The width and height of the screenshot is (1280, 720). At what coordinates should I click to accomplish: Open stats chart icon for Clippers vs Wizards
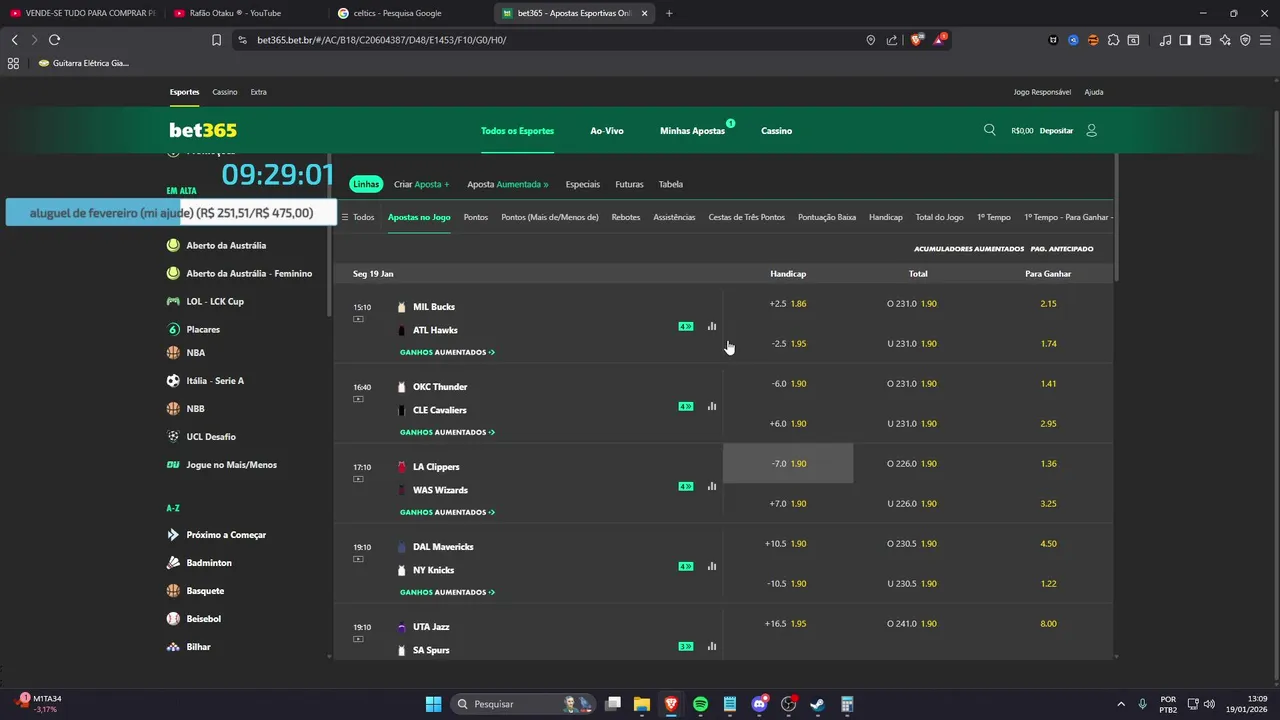tap(712, 486)
